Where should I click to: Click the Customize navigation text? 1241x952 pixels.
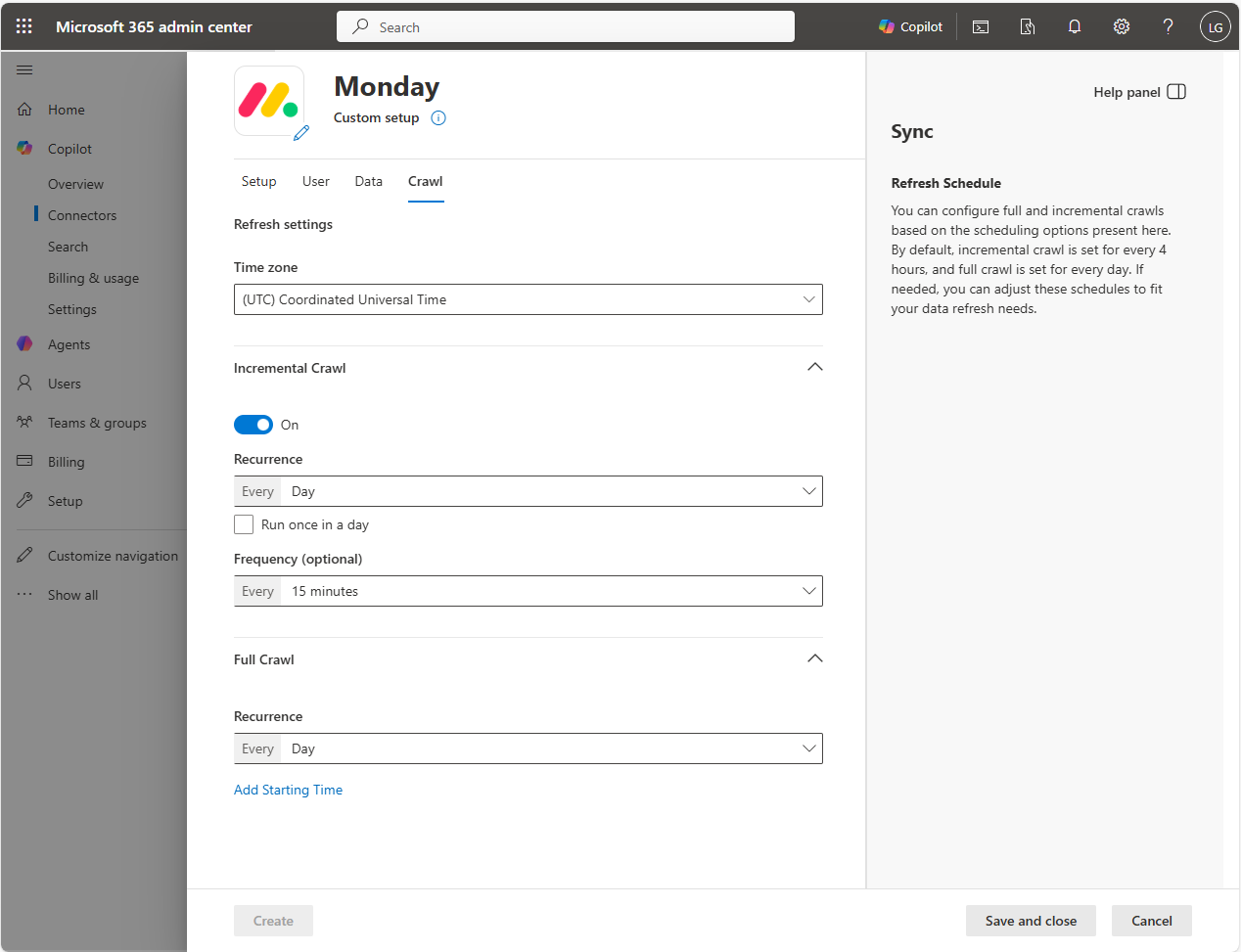[113, 556]
